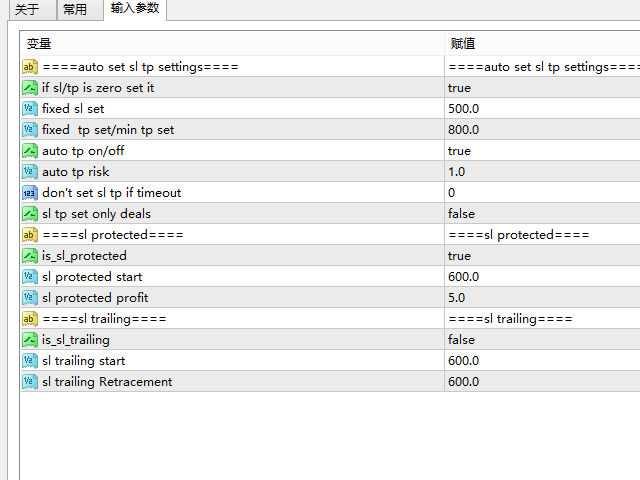640x480 pixels.
Task: Click the integer icon for don't set sl tp if timeout
Action: click(30, 193)
